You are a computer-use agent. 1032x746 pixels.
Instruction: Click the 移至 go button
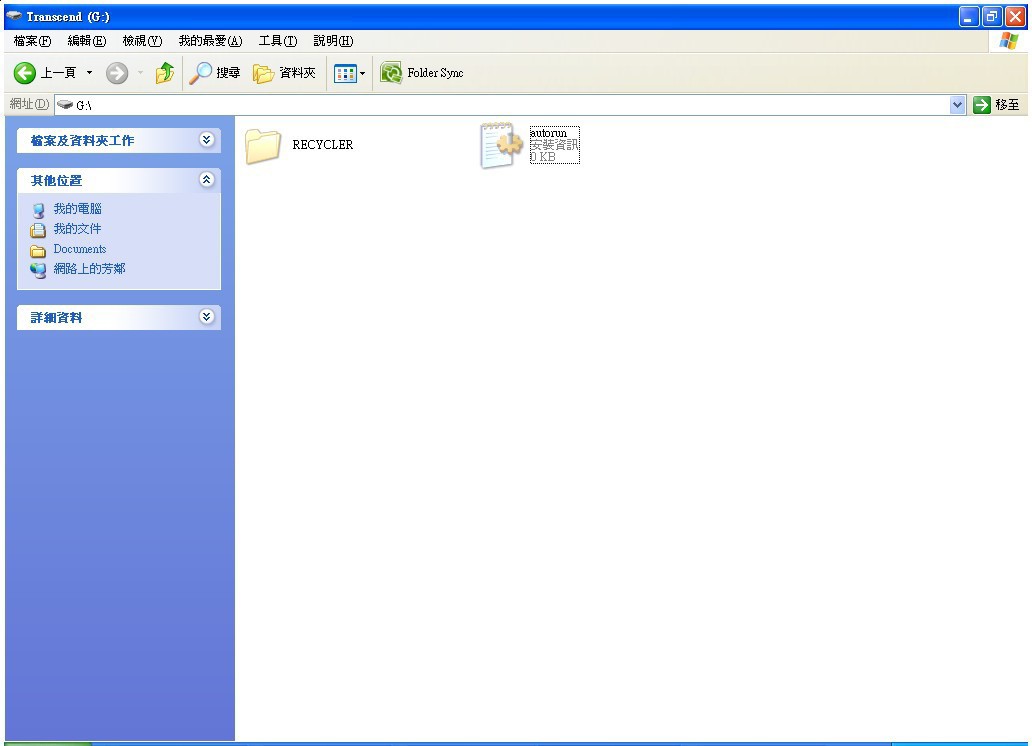tap(996, 105)
